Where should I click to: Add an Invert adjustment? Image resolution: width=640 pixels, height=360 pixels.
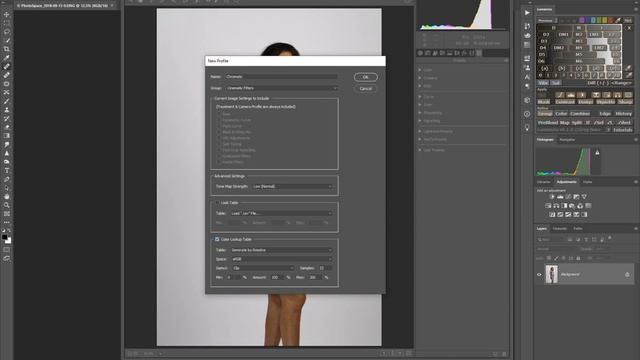point(552,214)
